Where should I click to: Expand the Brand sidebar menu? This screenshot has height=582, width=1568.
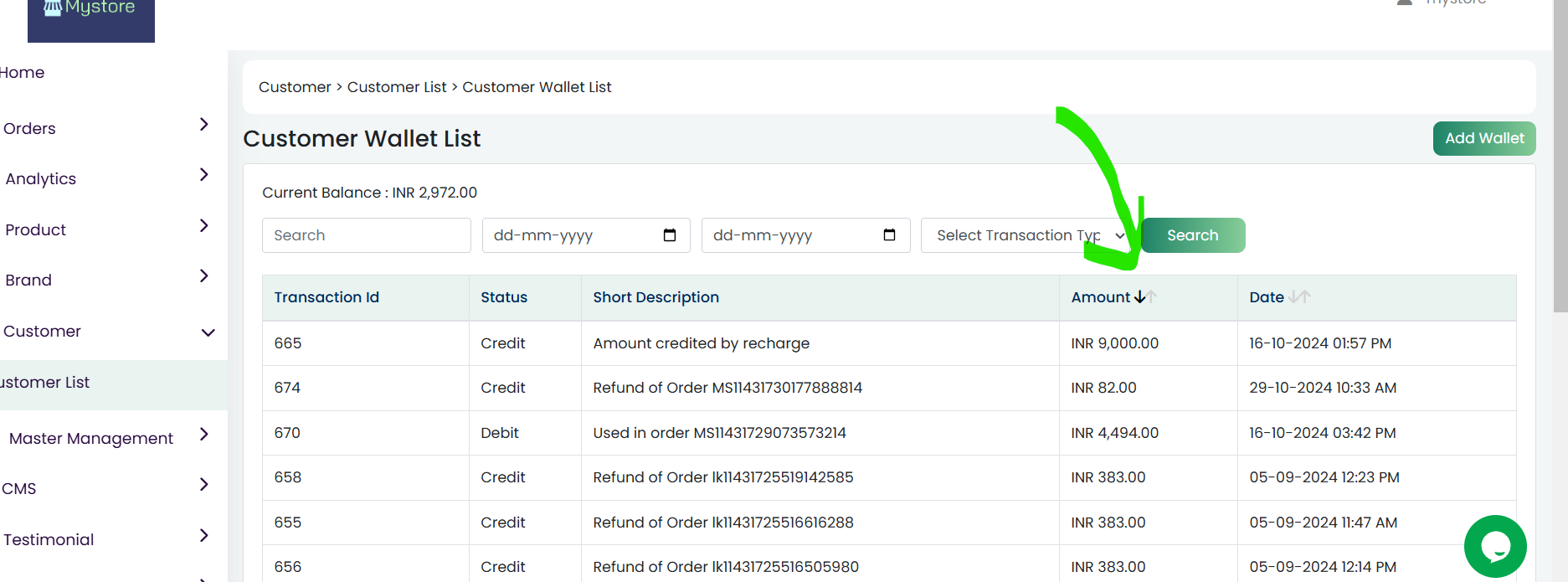[x=204, y=276]
